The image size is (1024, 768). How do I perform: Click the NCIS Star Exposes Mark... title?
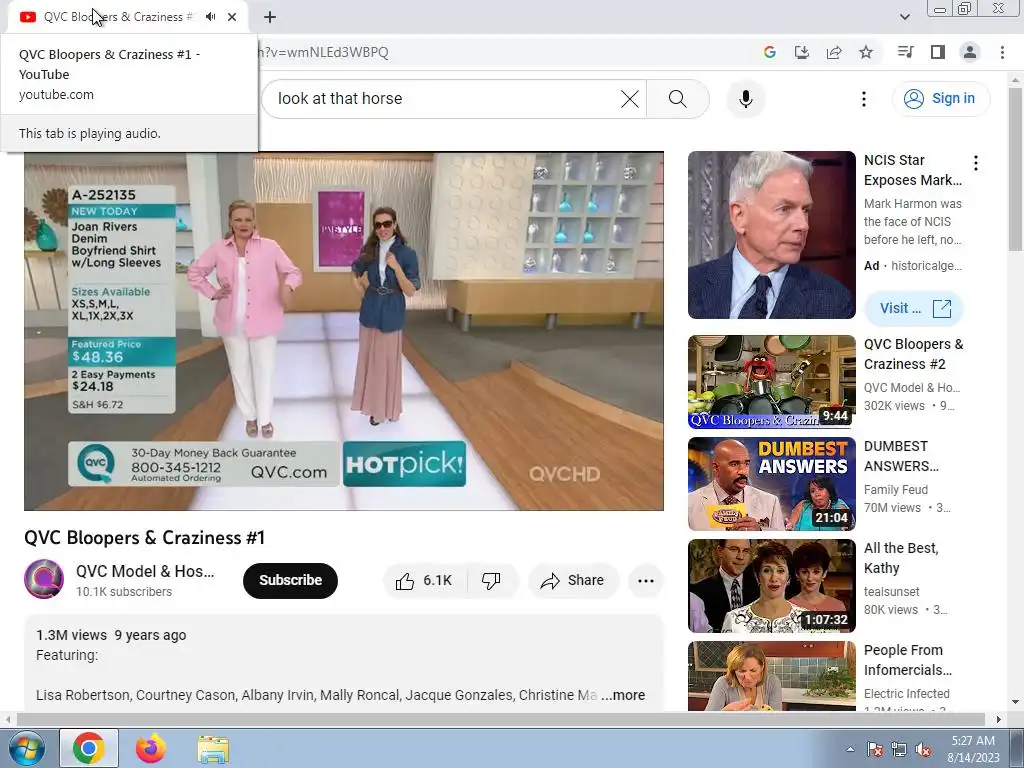click(x=912, y=170)
